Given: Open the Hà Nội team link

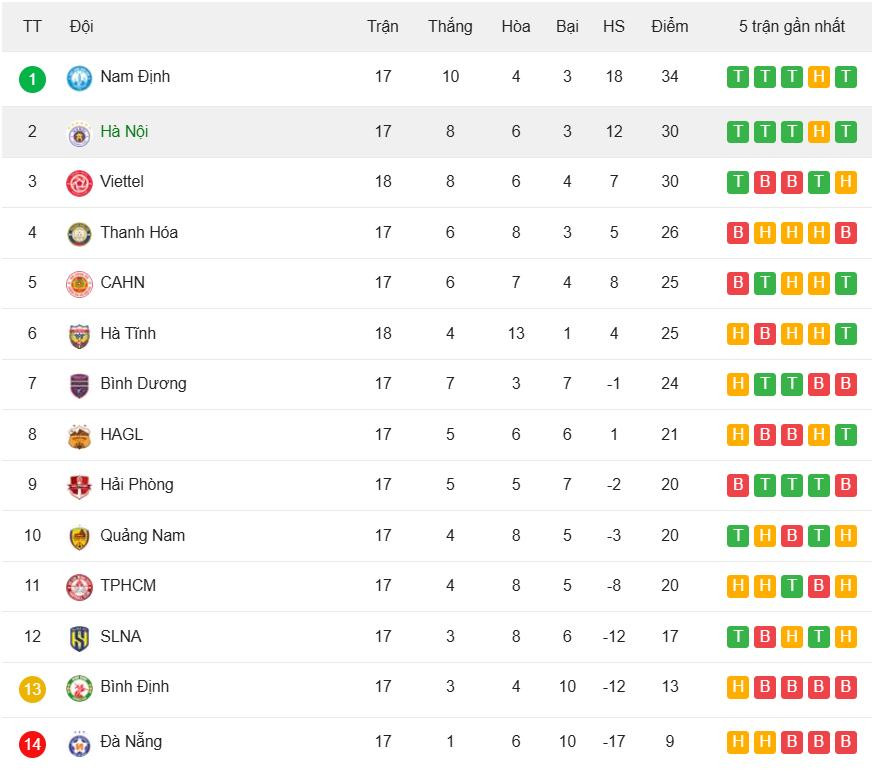Looking at the screenshot, I should point(124,131).
